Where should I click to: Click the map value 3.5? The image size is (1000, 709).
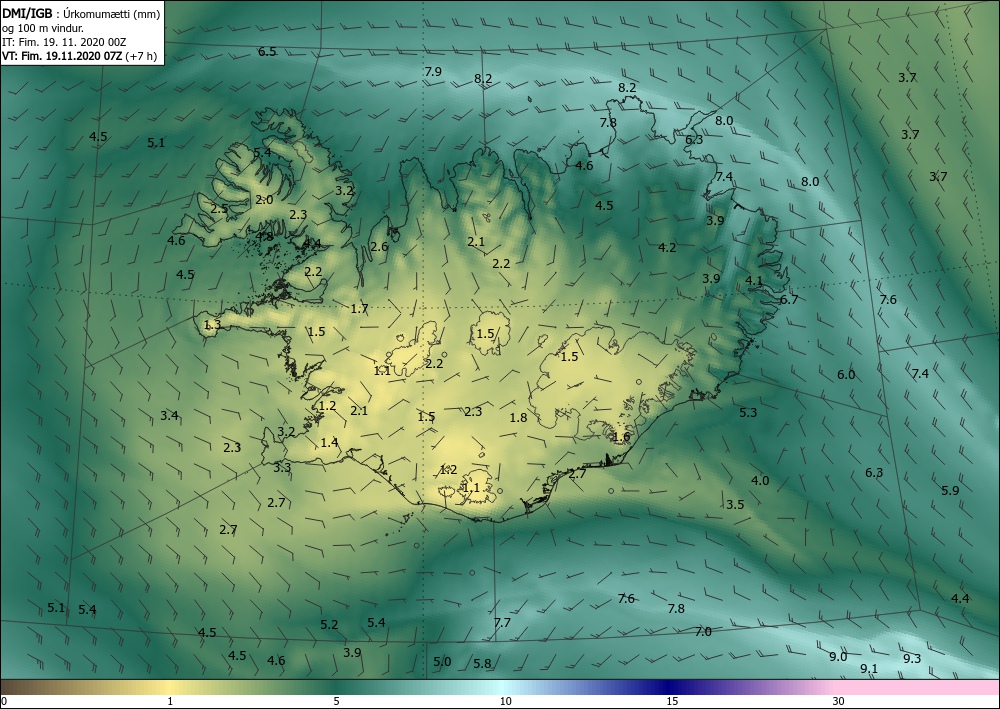pyautogui.click(x=735, y=504)
